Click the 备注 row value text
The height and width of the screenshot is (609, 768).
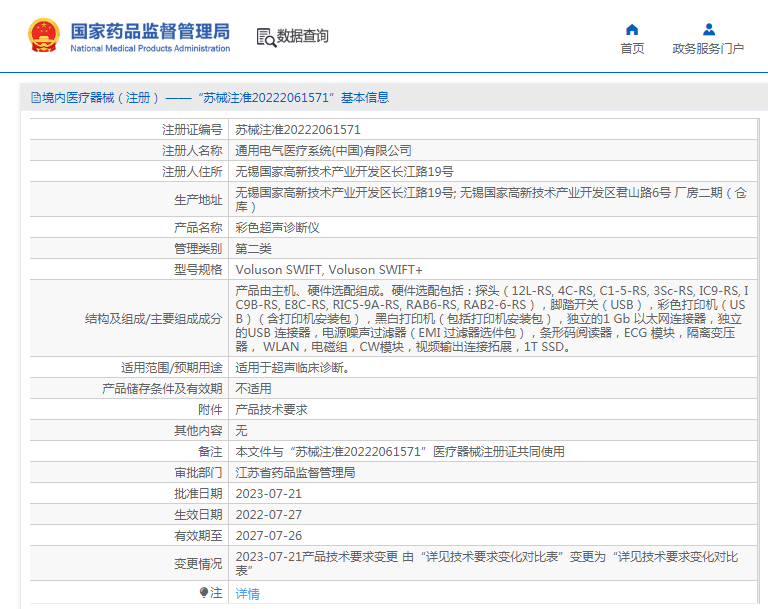pos(400,452)
